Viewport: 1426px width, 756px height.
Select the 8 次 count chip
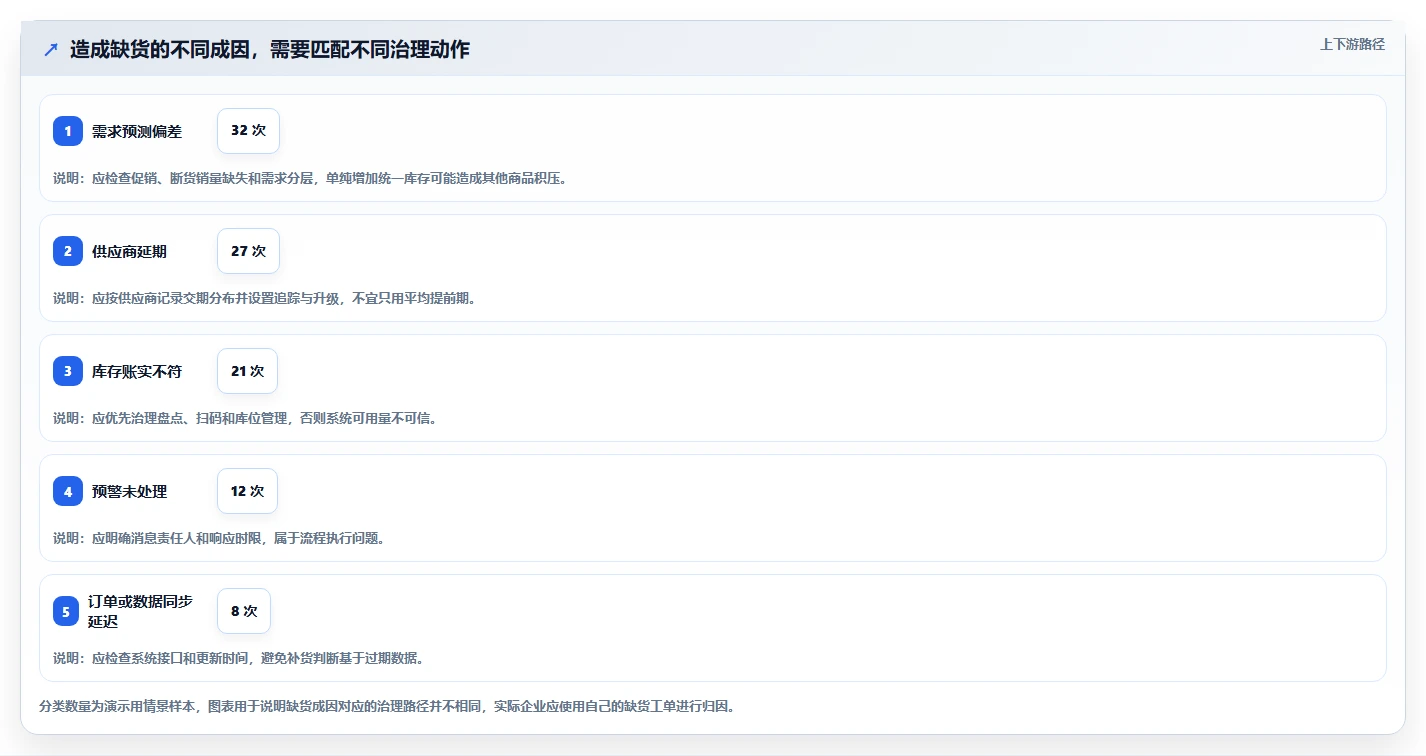[244, 611]
